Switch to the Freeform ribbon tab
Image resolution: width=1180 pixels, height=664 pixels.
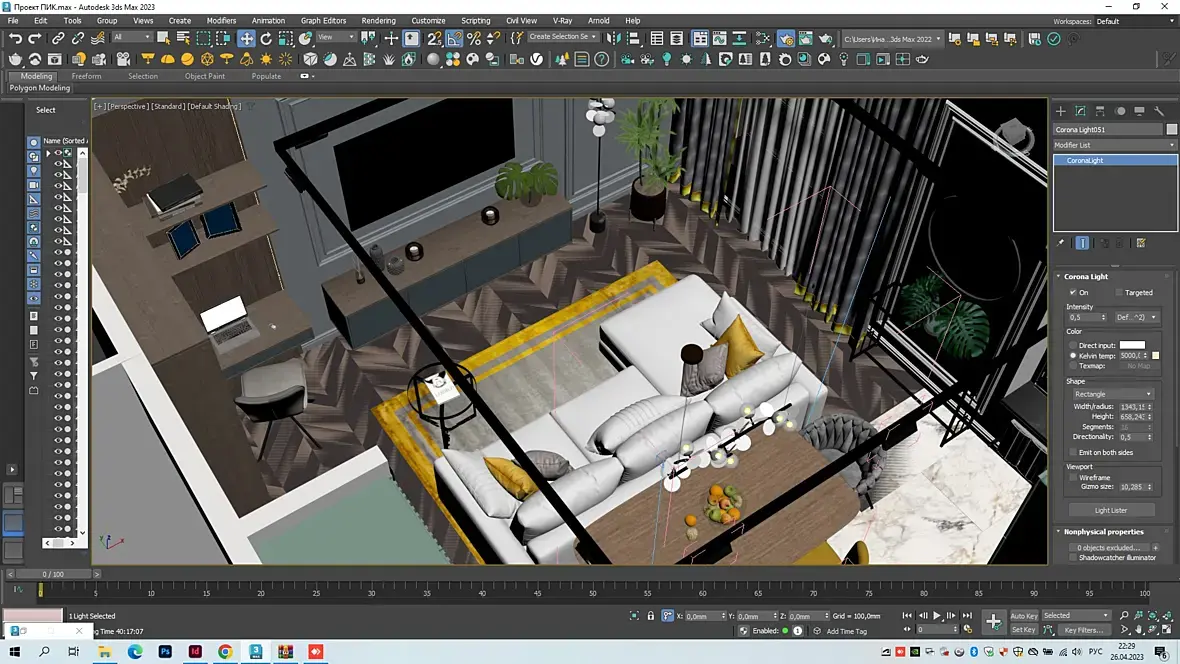[x=86, y=76]
